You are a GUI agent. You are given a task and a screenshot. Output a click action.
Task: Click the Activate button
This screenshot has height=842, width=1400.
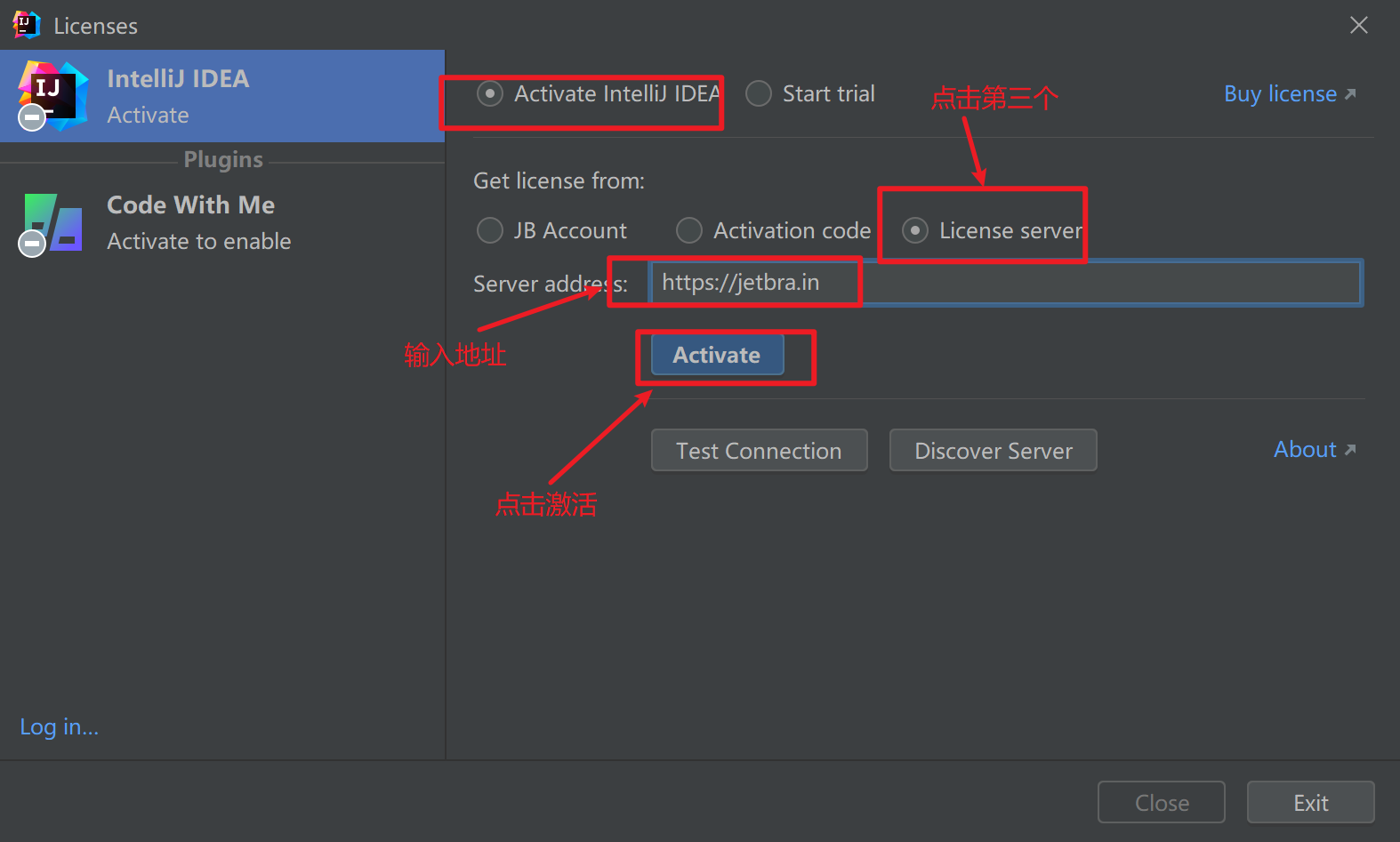(x=717, y=355)
